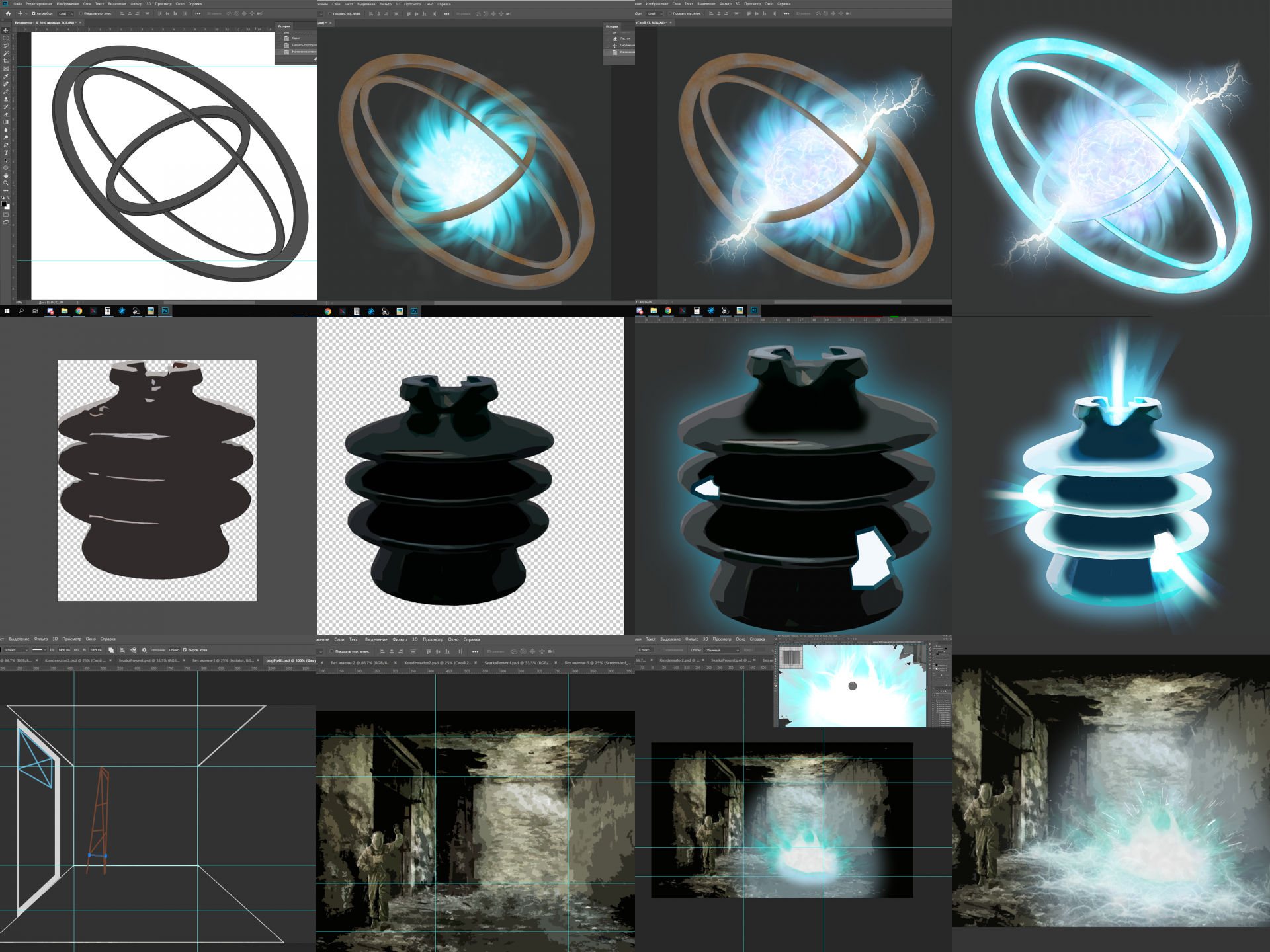Screen dimensions: 1270x952
Task: Select the Blur tool
Action: (x=5, y=130)
